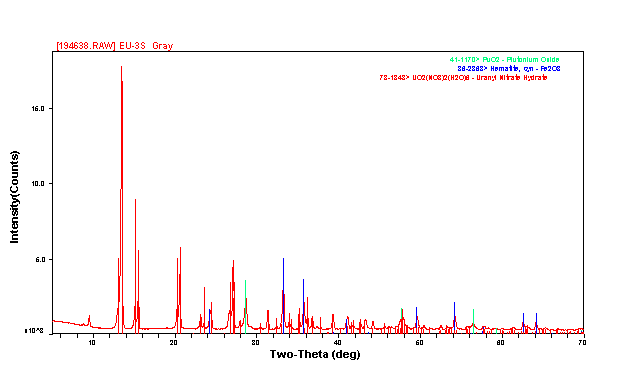Select the red Uranyl Nitrate Hydrate legend entry
The image size is (624, 384).
(463, 78)
